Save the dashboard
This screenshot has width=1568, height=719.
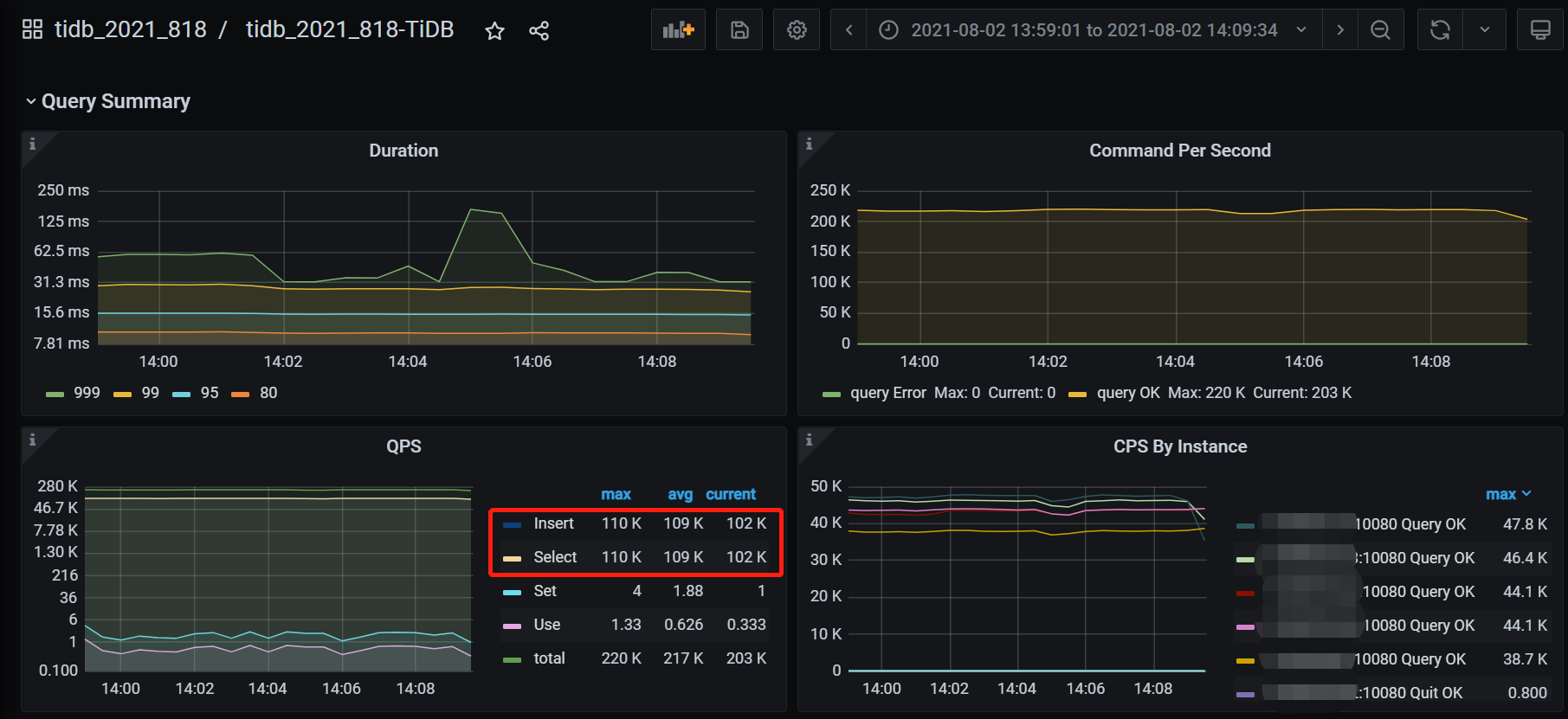tap(739, 30)
